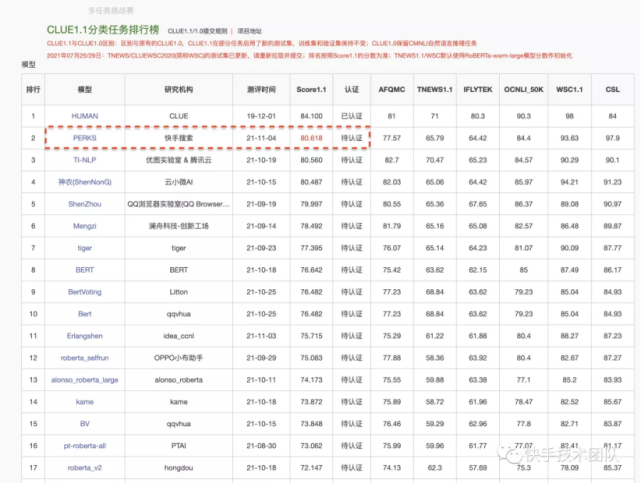Click the 已认证 status in HUMAN row
Viewport: 641px width, 483px height.
[352, 116]
